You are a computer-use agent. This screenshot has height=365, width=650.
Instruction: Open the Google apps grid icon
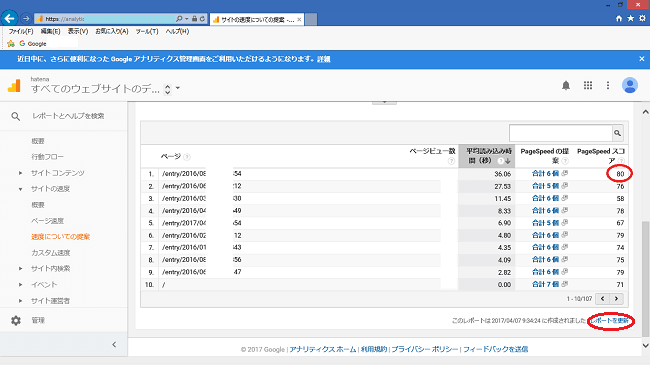tap(588, 85)
